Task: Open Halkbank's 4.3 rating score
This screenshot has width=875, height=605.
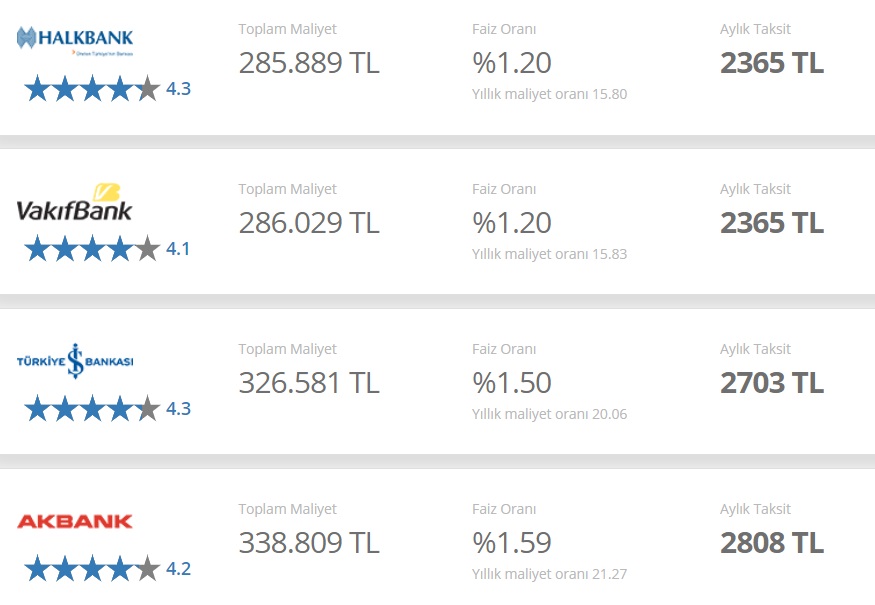Action: coord(179,89)
